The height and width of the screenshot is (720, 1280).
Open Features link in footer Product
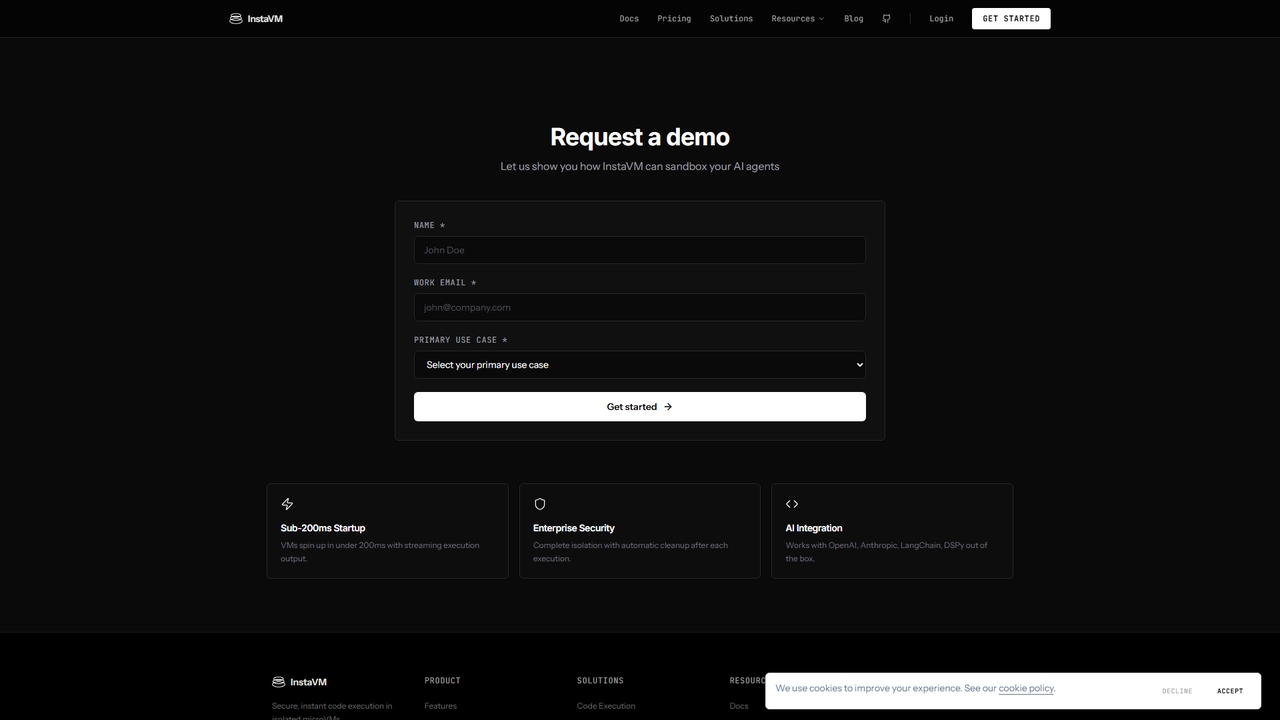[x=440, y=706]
